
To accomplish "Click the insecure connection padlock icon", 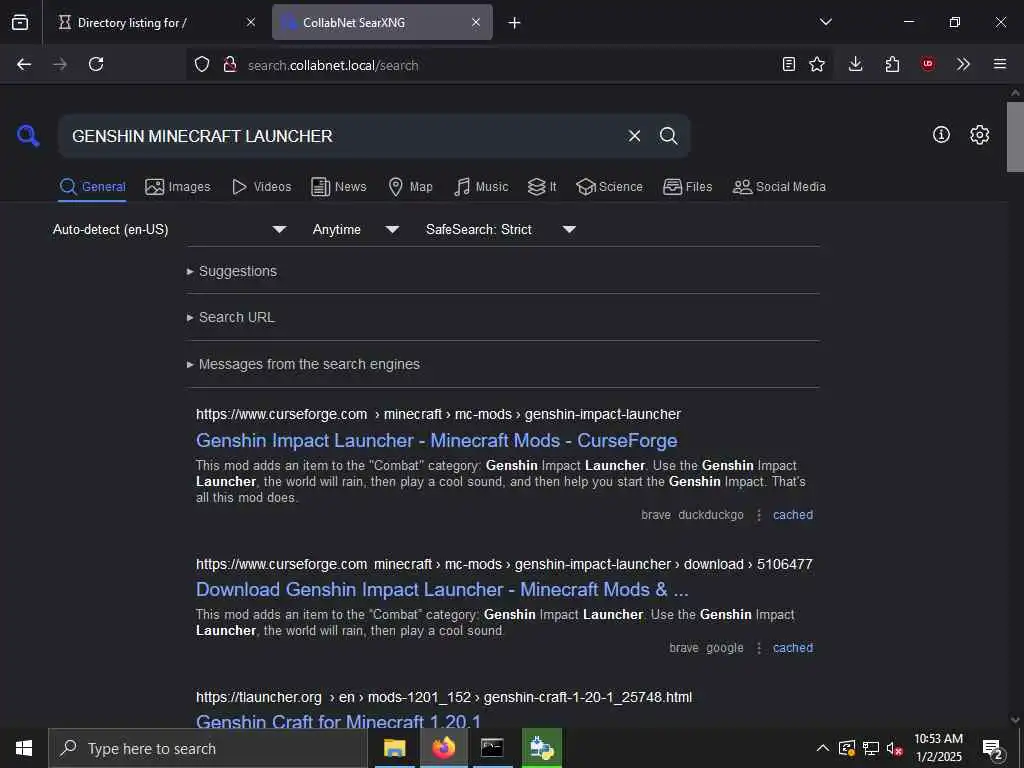I will point(230,64).
